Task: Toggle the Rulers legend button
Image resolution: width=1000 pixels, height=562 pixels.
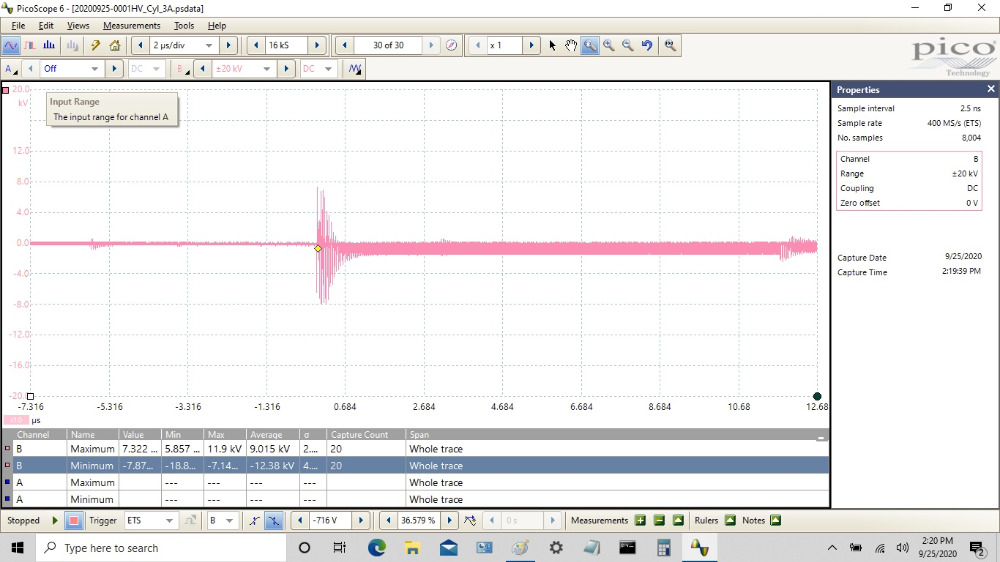Action: 730,521
